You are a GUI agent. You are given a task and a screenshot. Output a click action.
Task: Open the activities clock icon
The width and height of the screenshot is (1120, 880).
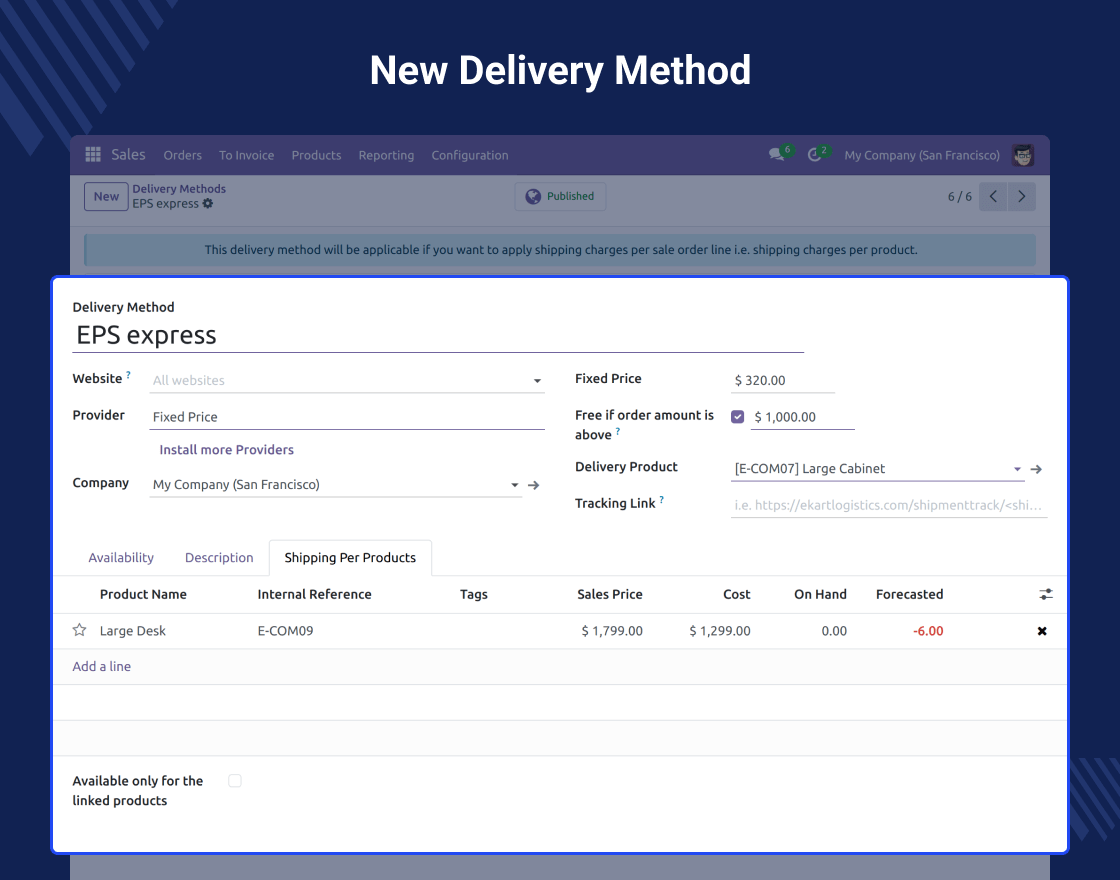pyautogui.click(x=814, y=155)
